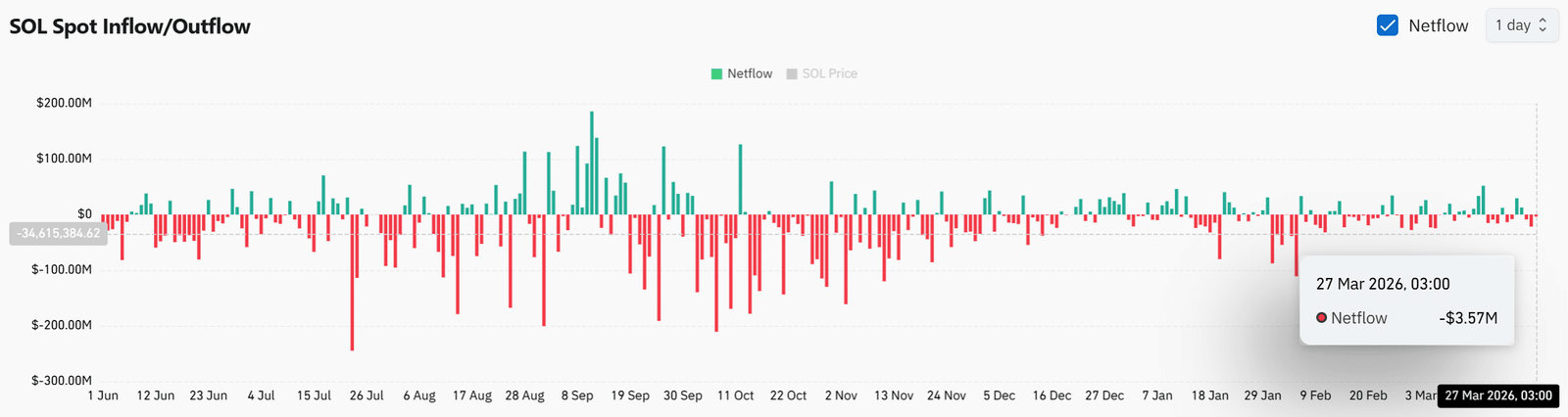Click the red dot in the tooltip
Viewport: 1568px width, 417px height.
(x=1321, y=318)
